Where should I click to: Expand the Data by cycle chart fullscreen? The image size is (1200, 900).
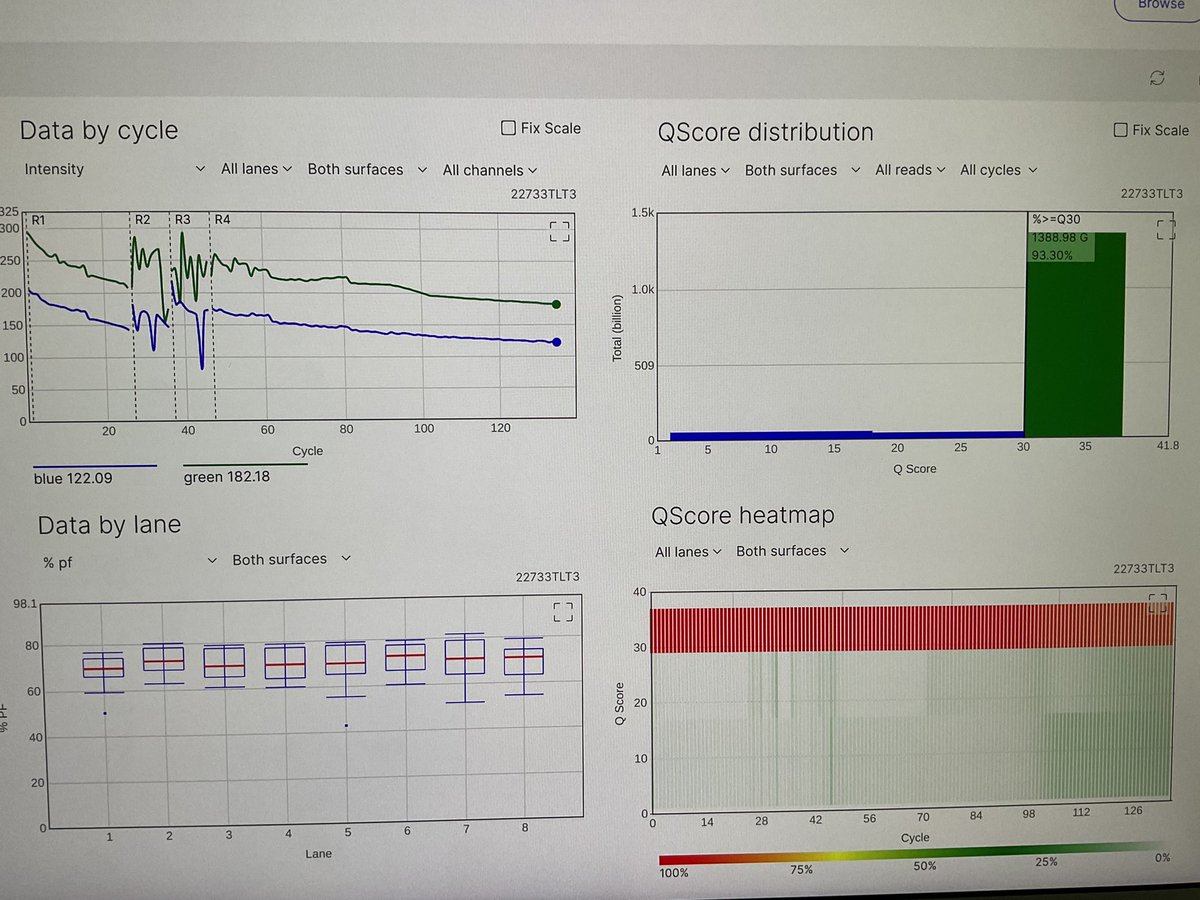click(x=560, y=232)
